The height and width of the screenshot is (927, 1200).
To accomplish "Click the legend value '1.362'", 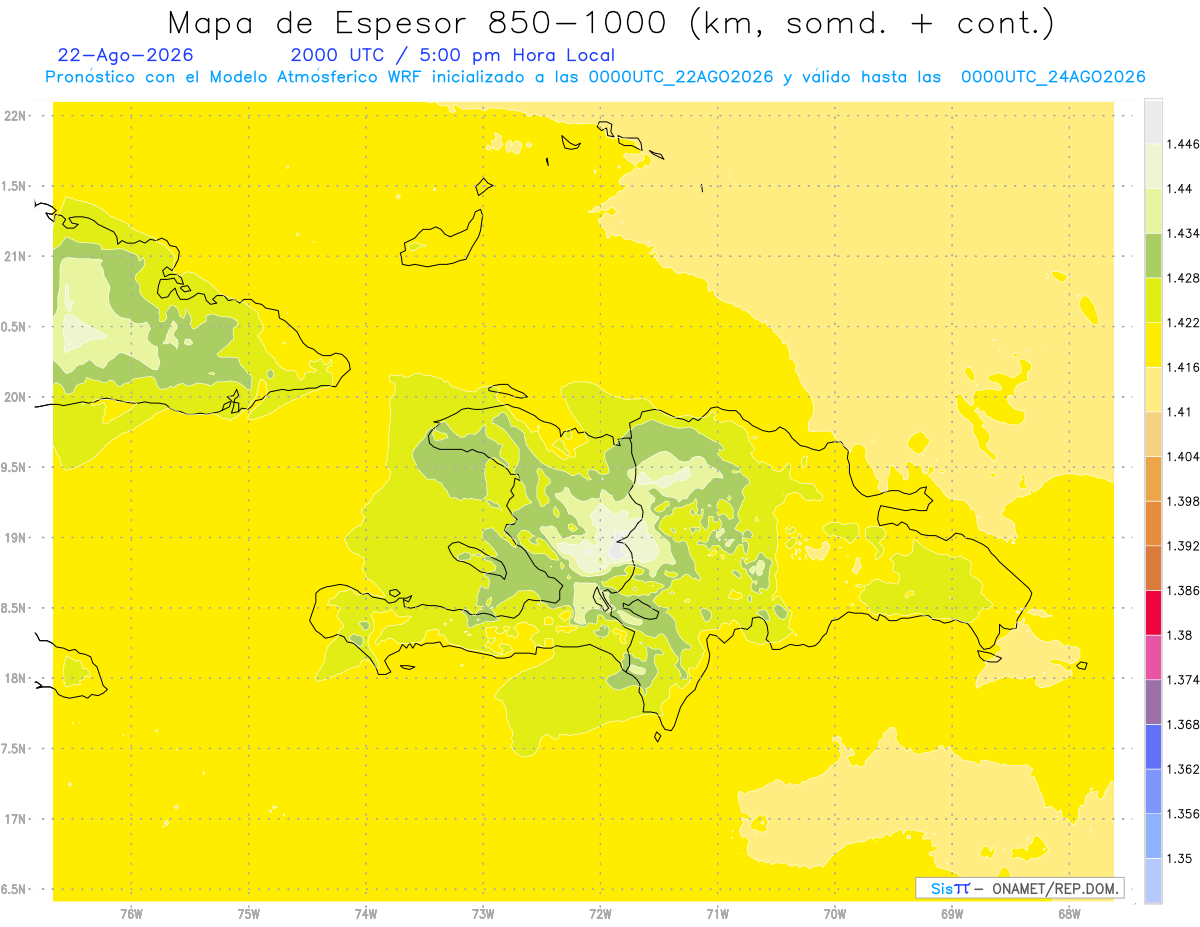I will 1183,768.
